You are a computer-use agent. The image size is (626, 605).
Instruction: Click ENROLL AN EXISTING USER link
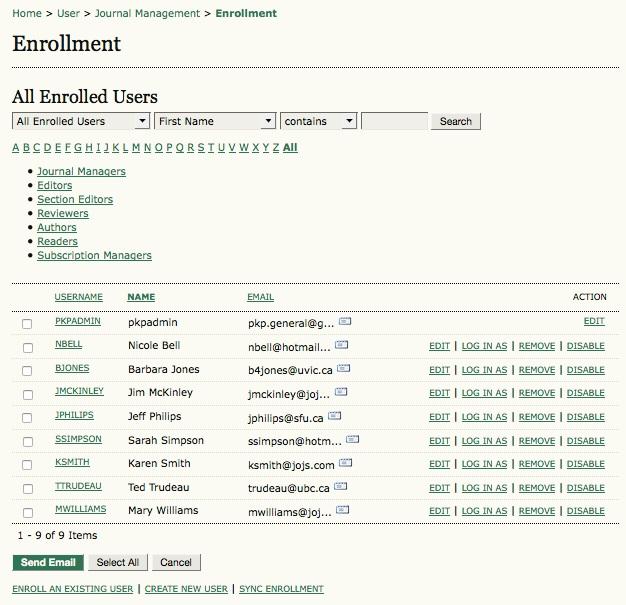(73, 589)
